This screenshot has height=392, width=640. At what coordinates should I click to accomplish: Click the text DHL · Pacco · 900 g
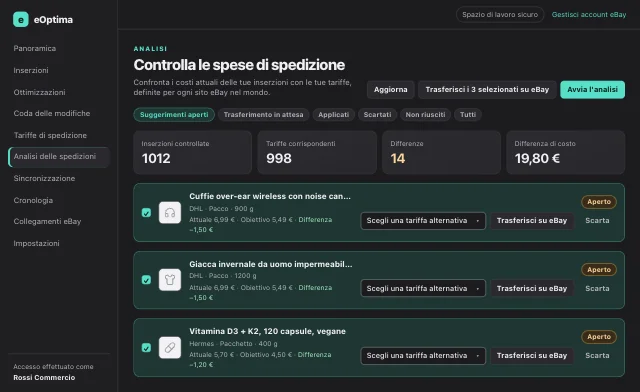(221, 209)
